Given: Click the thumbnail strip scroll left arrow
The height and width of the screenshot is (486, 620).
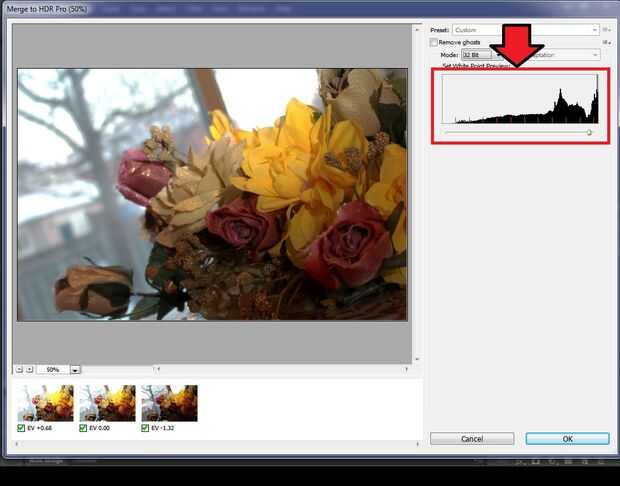Looking at the screenshot, I should 16,444.
